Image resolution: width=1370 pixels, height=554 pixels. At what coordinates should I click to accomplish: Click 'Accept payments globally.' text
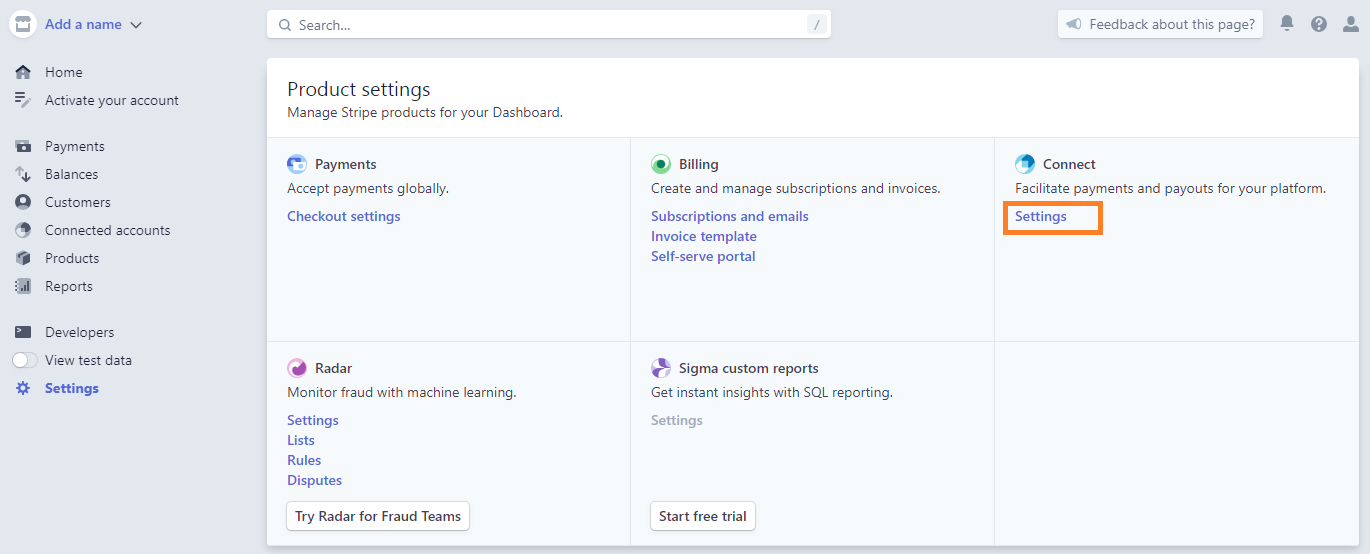(x=368, y=188)
